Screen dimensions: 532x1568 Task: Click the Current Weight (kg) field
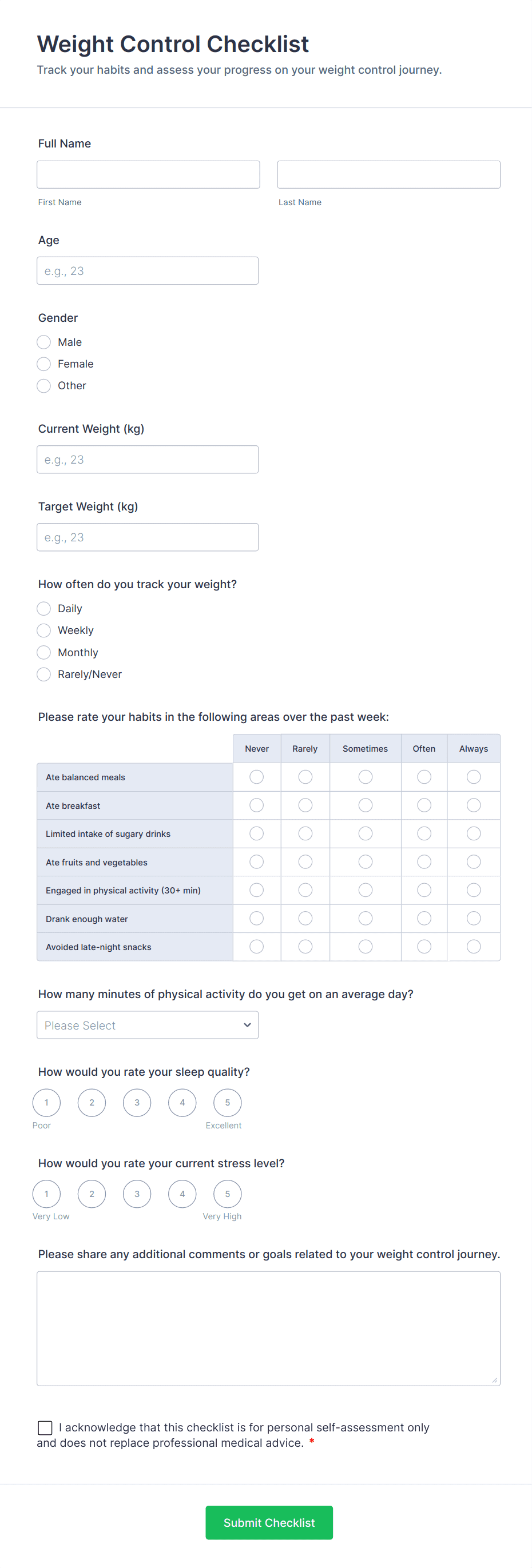pos(148,460)
